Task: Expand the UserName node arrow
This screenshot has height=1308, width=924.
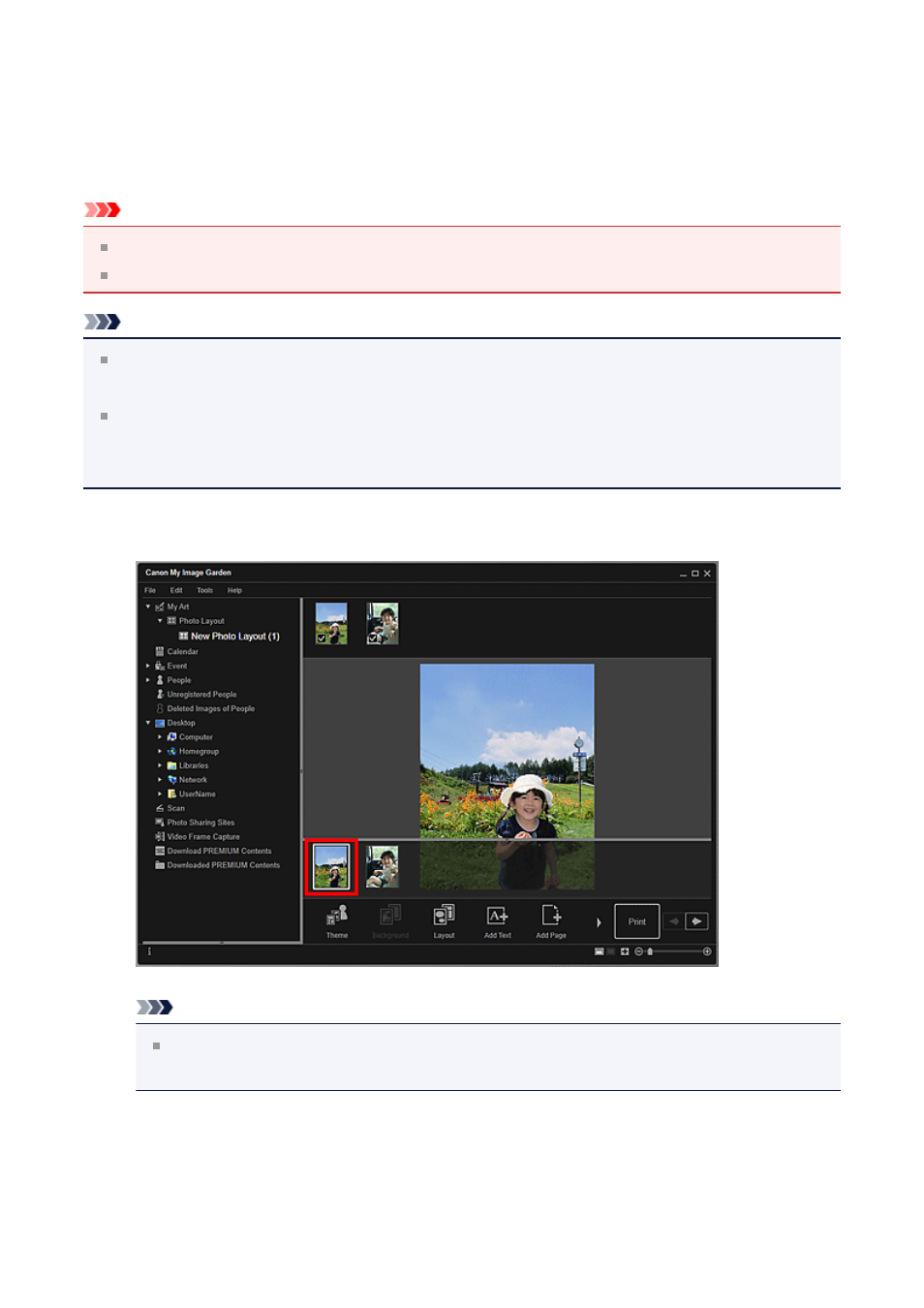Action: pyautogui.click(x=160, y=794)
